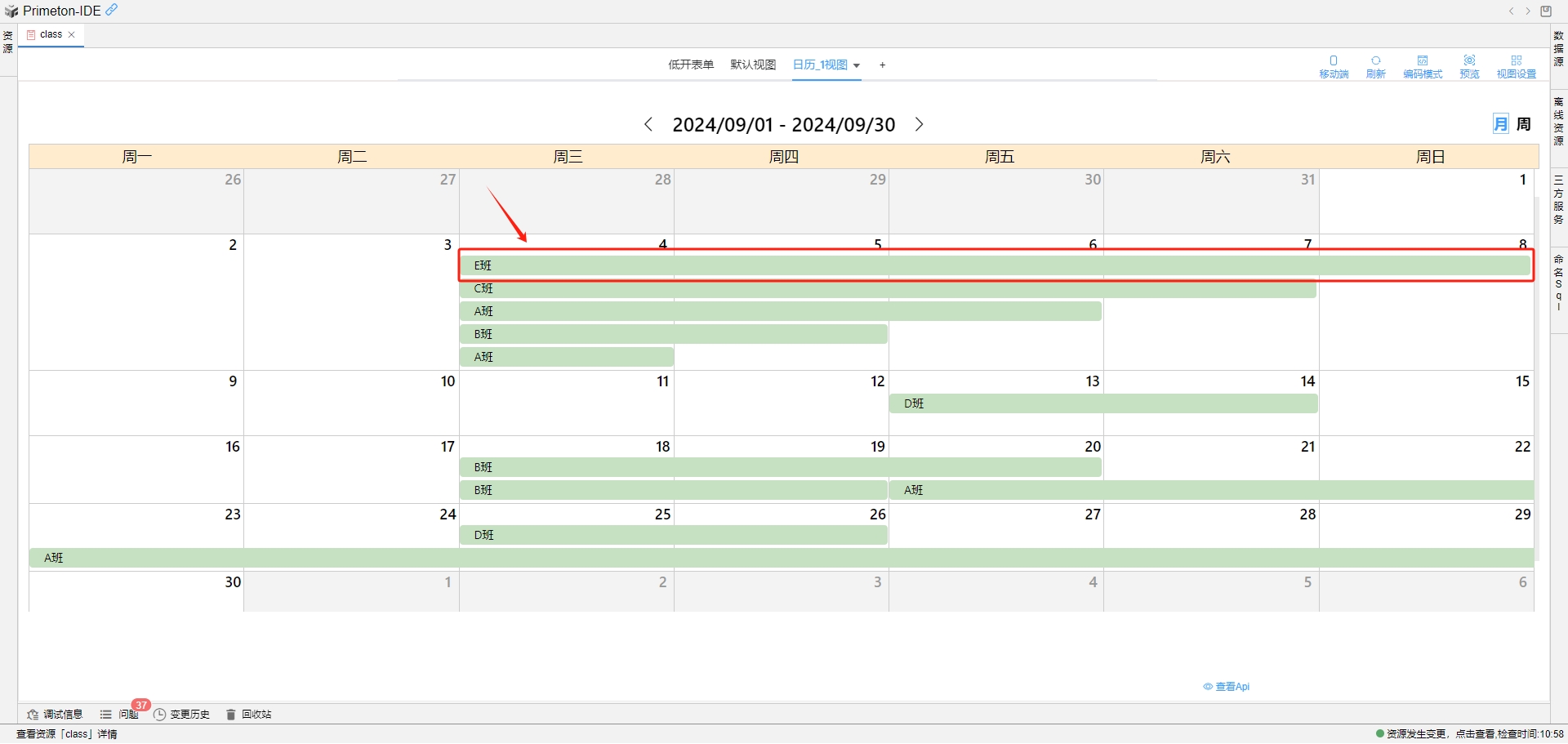Viewport: 1568px width, 744px height.
Task: Click the 调试信息 debug info icon
Action: (x=54, y=714)
